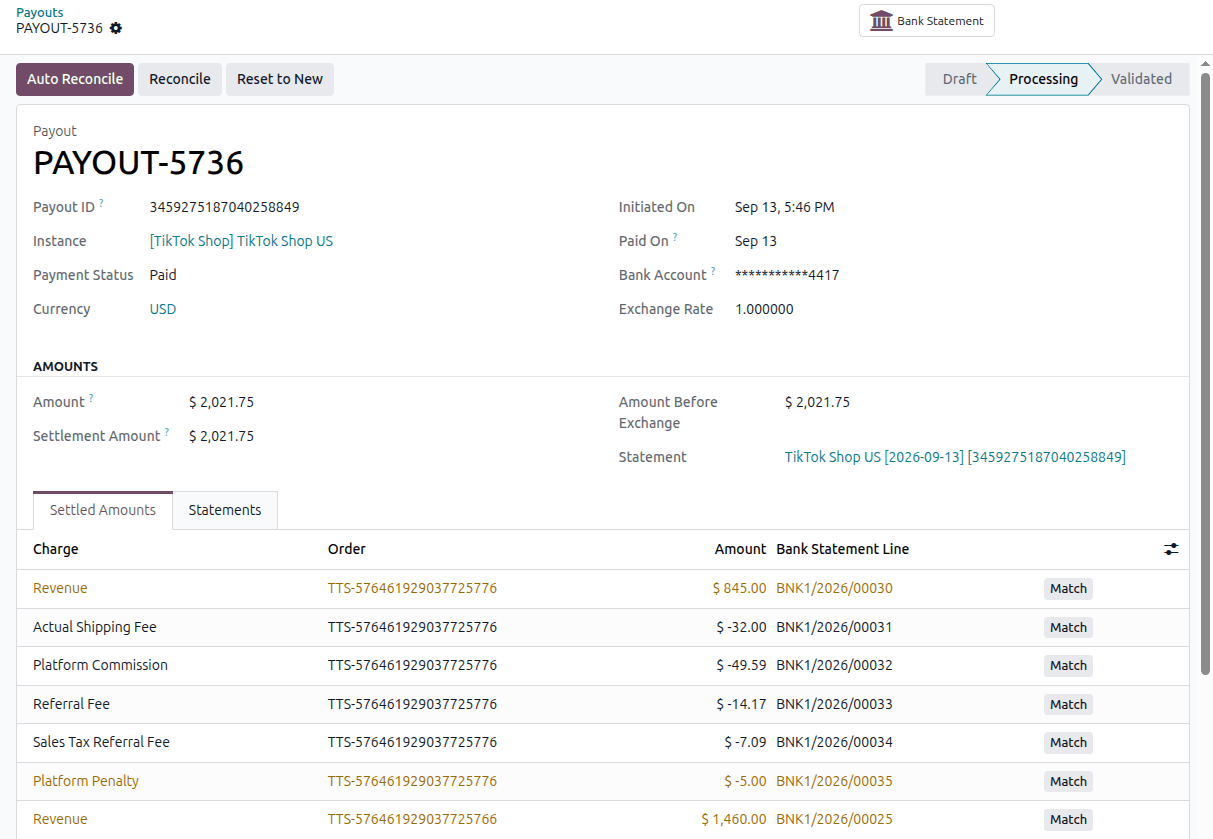Open bank line BNK1/2026/00025
Image resolution: width=1213 pixels, height=839 pixels.
[x=834, y=819]
